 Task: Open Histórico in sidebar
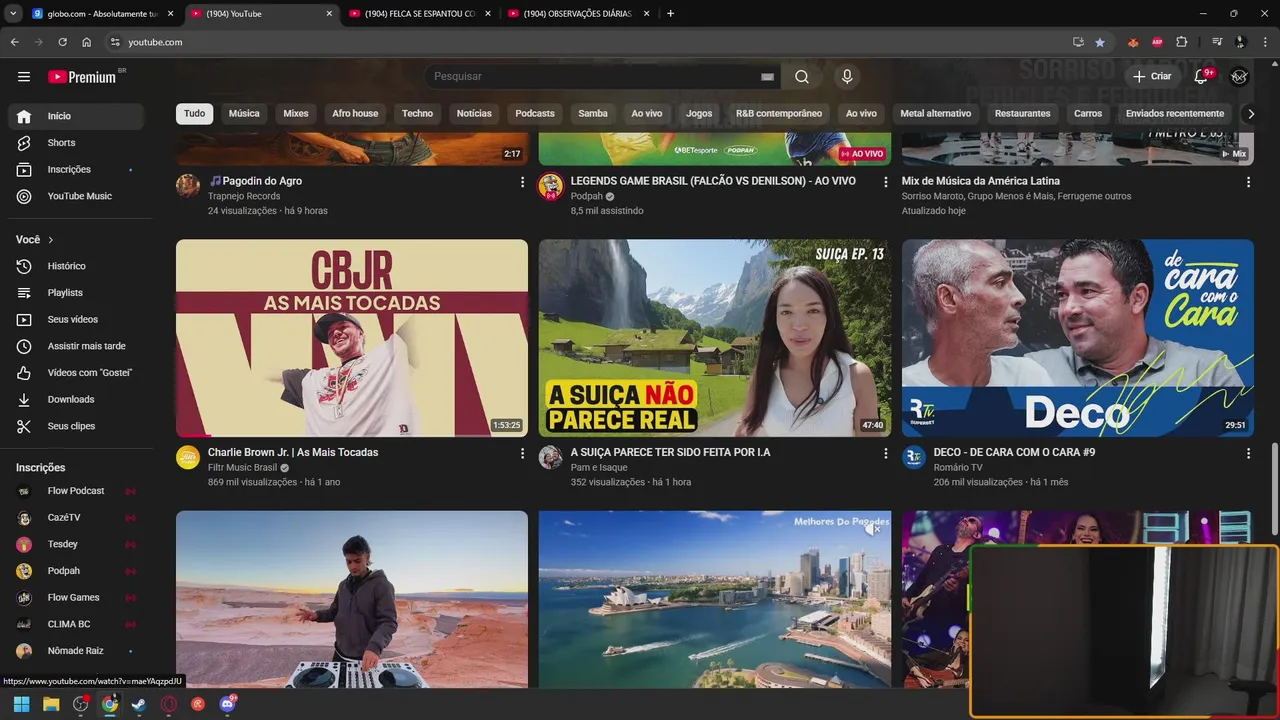[76, 266]
